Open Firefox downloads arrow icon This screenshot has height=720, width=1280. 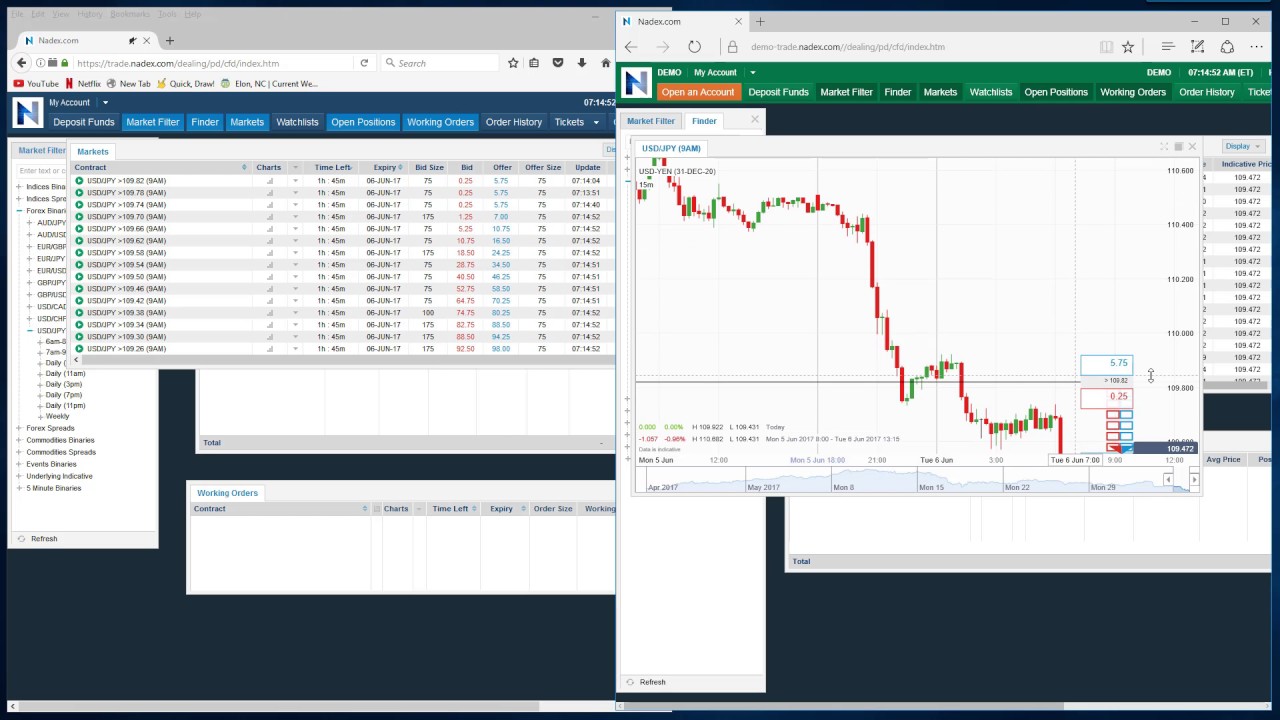tap(582, 63)
